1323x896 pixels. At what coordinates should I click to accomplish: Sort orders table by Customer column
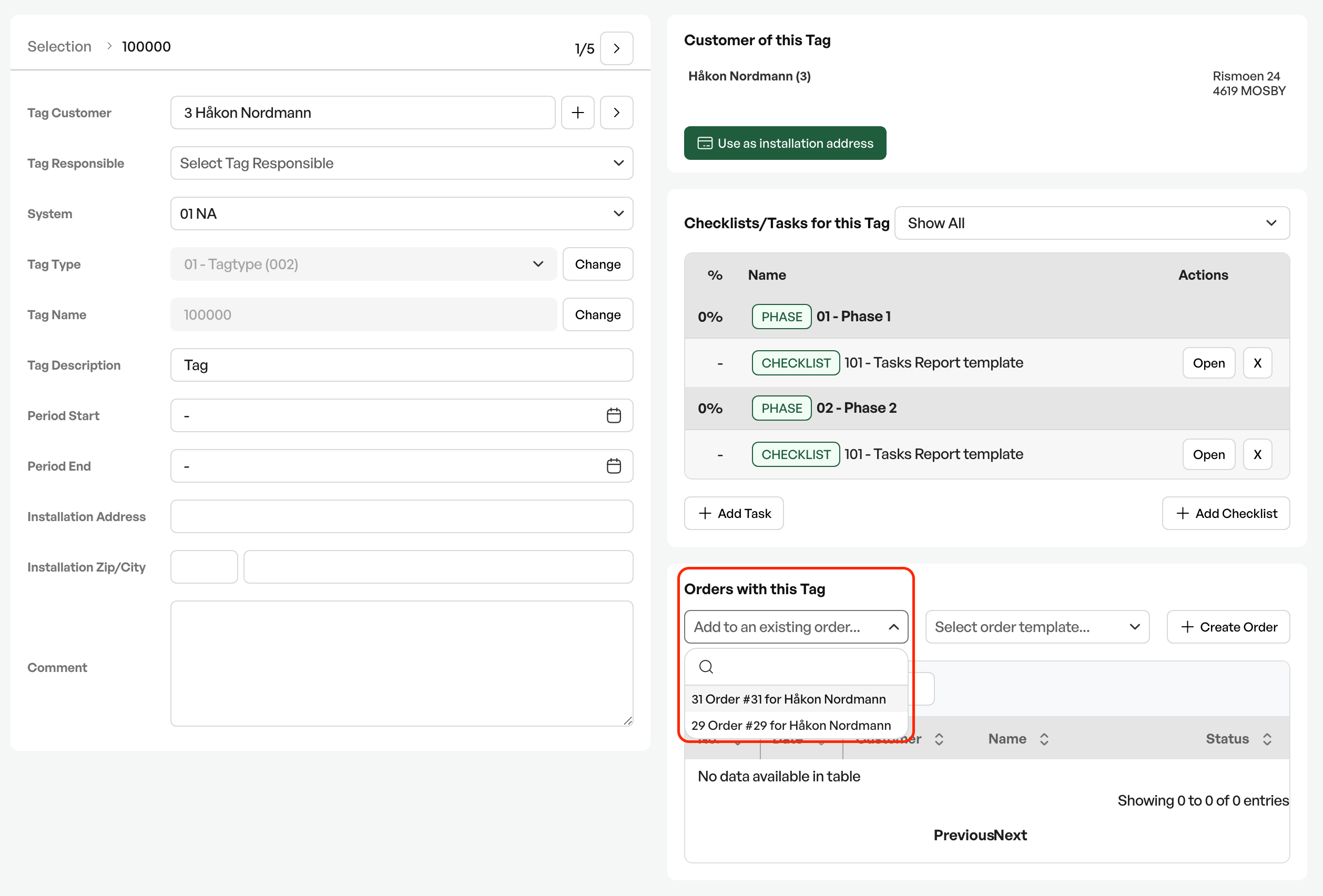(939, 739)
